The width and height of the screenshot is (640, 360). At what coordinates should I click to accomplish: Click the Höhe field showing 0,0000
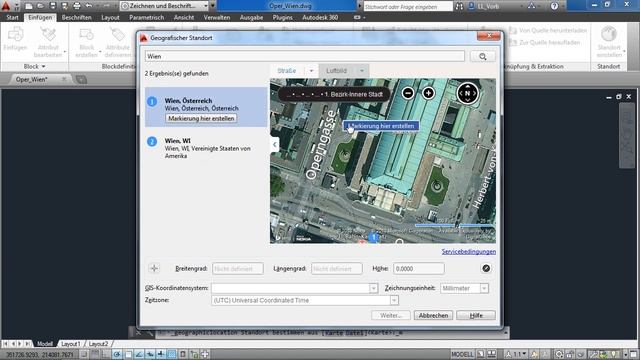pos(418,268)
